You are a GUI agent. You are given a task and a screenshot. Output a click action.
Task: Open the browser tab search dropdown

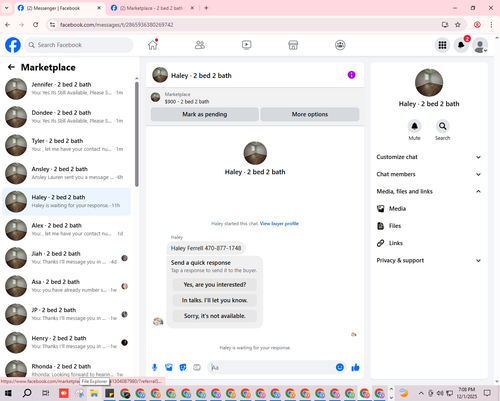[6, 8]
